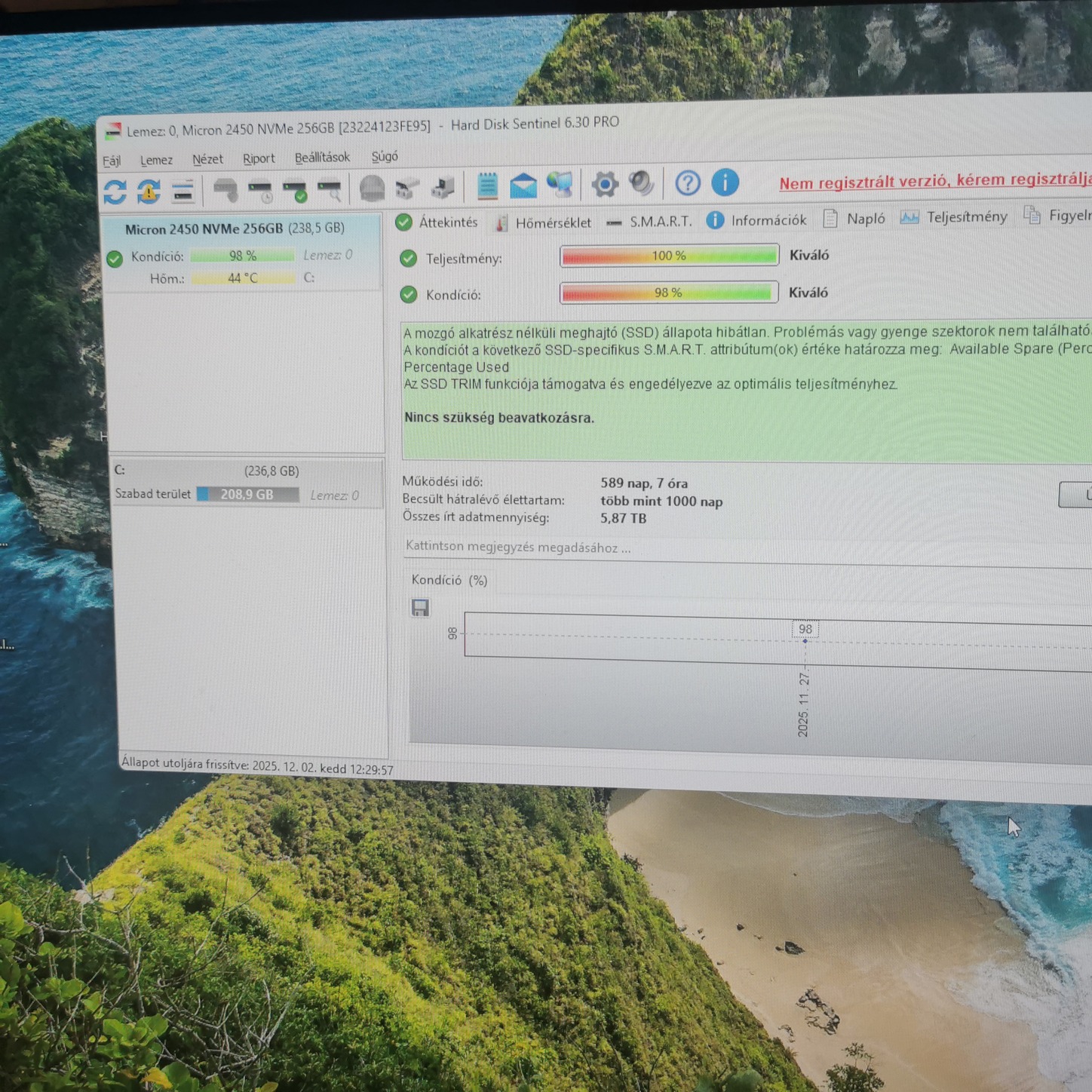The image size is (1092, 1092).
Task: Click the 'Kondíció (%)' chart heading
Action: (x=449, y=580)
